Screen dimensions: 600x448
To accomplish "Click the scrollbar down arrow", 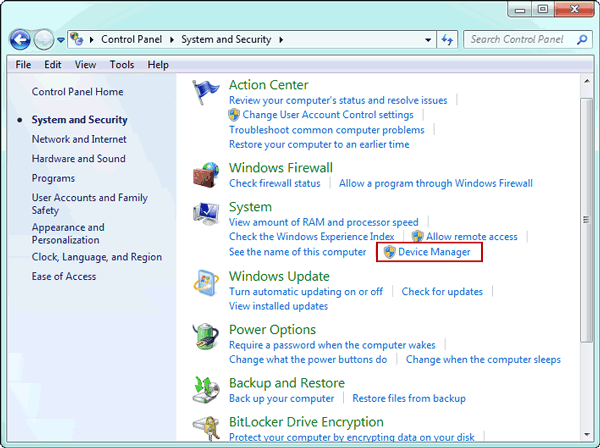I will point(586,435).
